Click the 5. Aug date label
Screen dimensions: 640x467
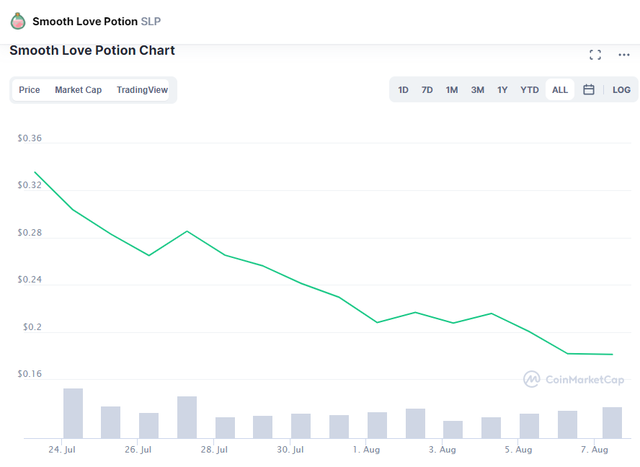pyautogui.click(x=518, y=449)
